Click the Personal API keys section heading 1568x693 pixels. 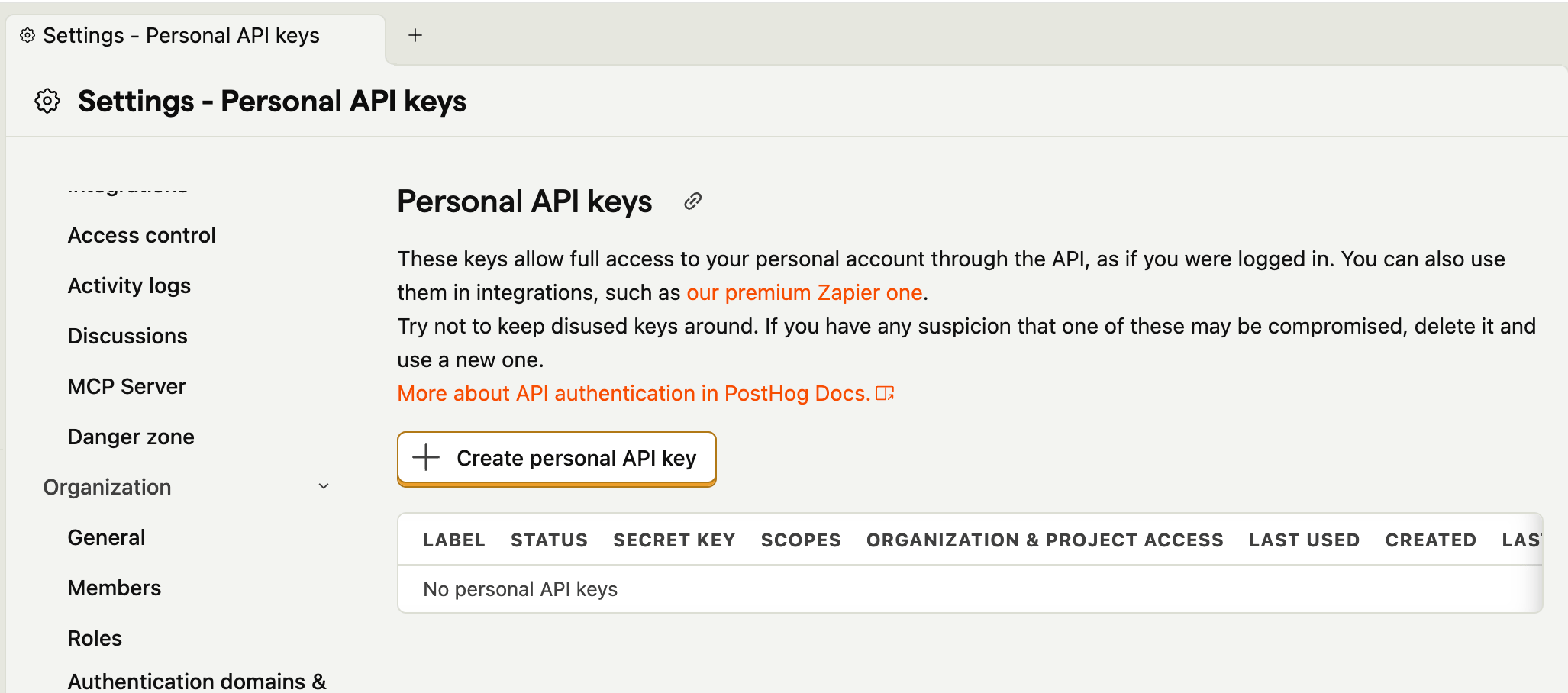pos(524,201)
